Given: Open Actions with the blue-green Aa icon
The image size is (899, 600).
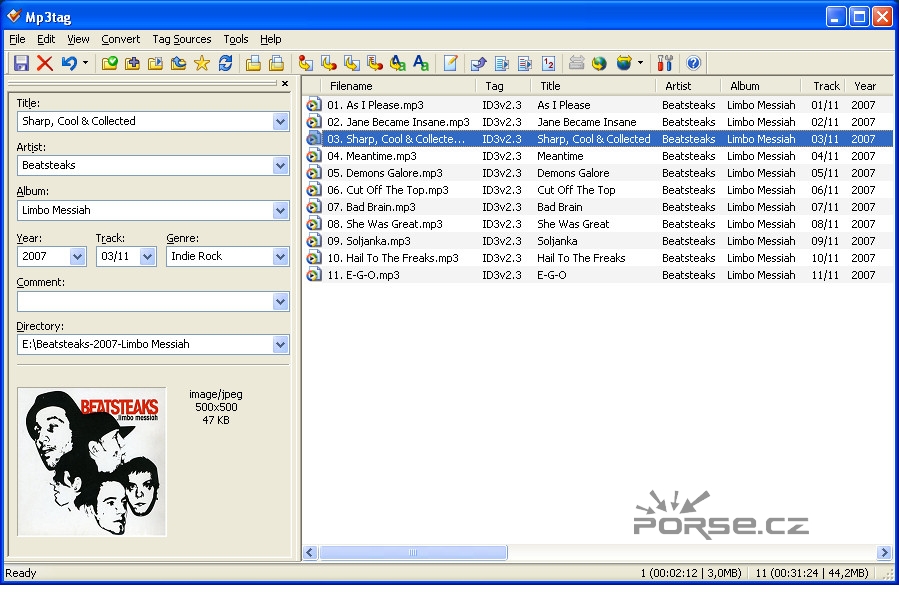Looking at the screenshot, I should click(x=421, y=63).
